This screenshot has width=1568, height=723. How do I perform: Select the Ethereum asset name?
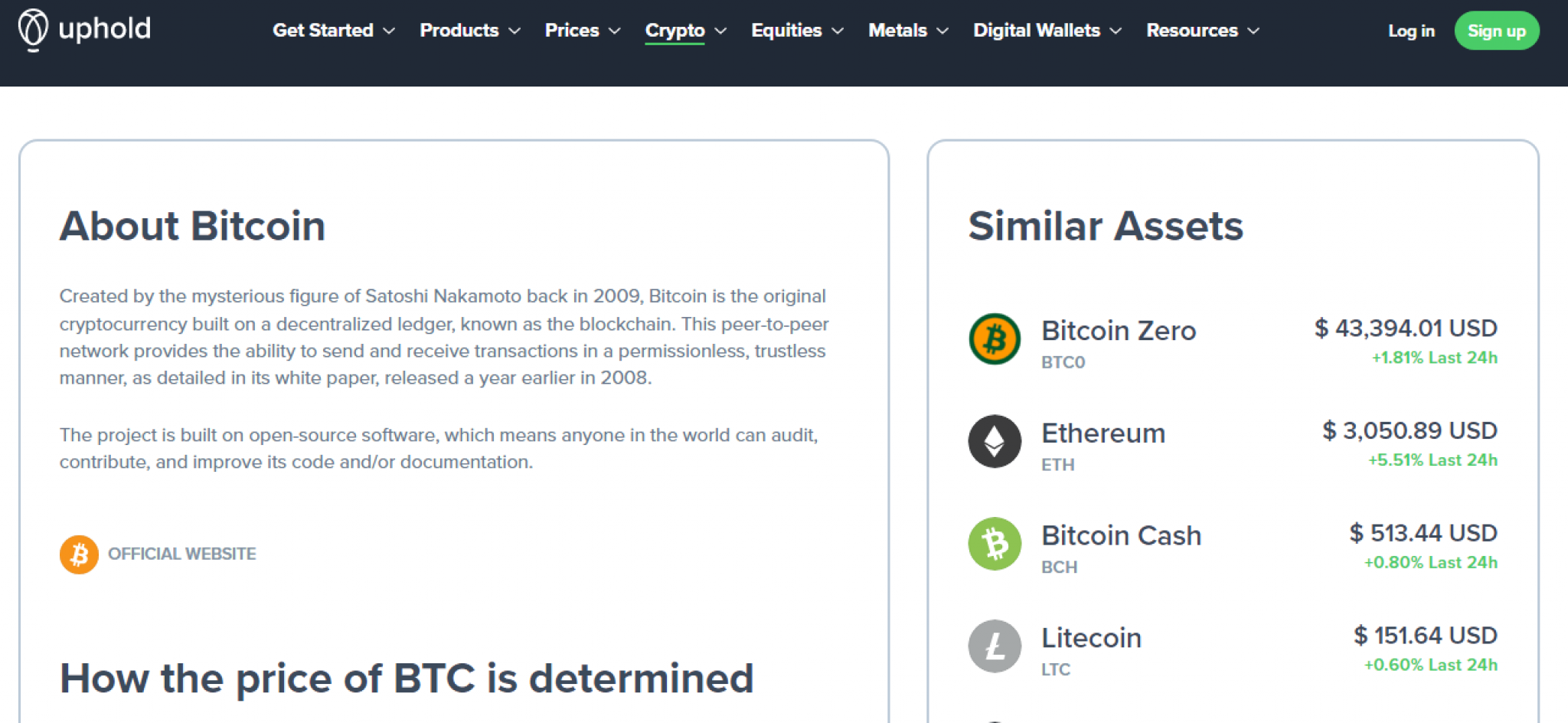[1103, 433]
